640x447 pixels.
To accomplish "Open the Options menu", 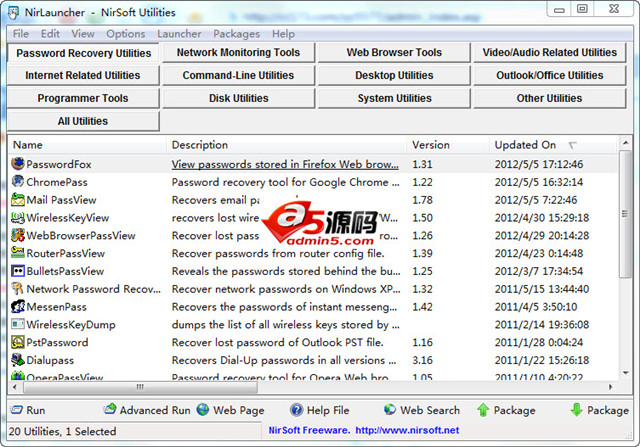I will tap(126, 33).
